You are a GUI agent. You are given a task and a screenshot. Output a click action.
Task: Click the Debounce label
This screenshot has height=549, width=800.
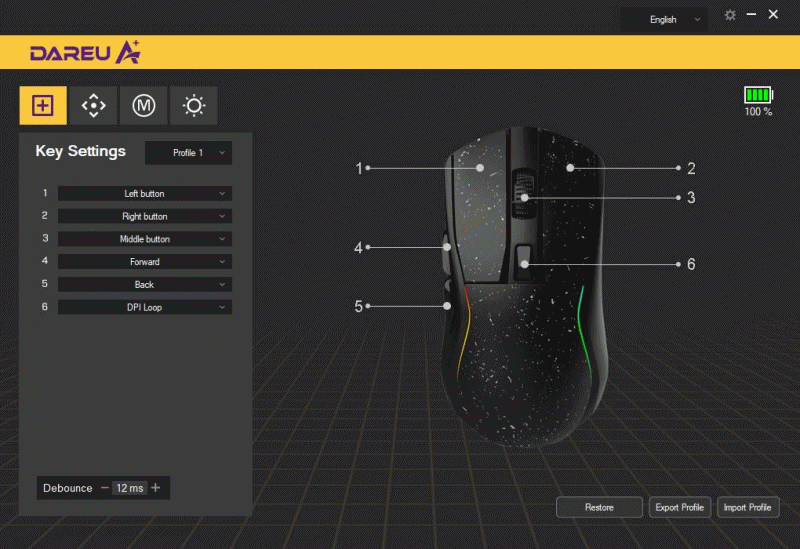[68, 488]
